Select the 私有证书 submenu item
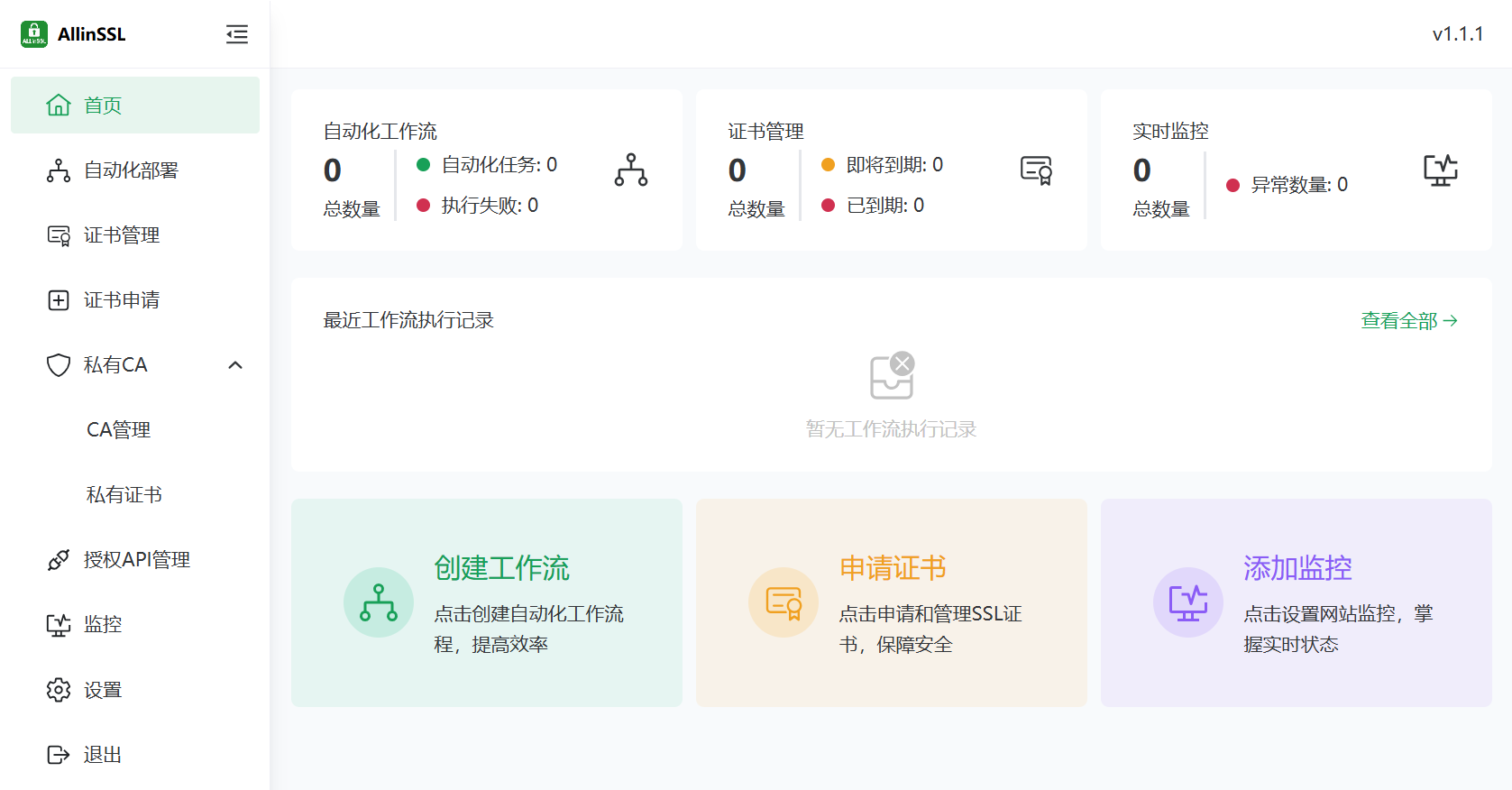Image resolution: width=1512 pixels, height=790 pixels. point(124,495)
